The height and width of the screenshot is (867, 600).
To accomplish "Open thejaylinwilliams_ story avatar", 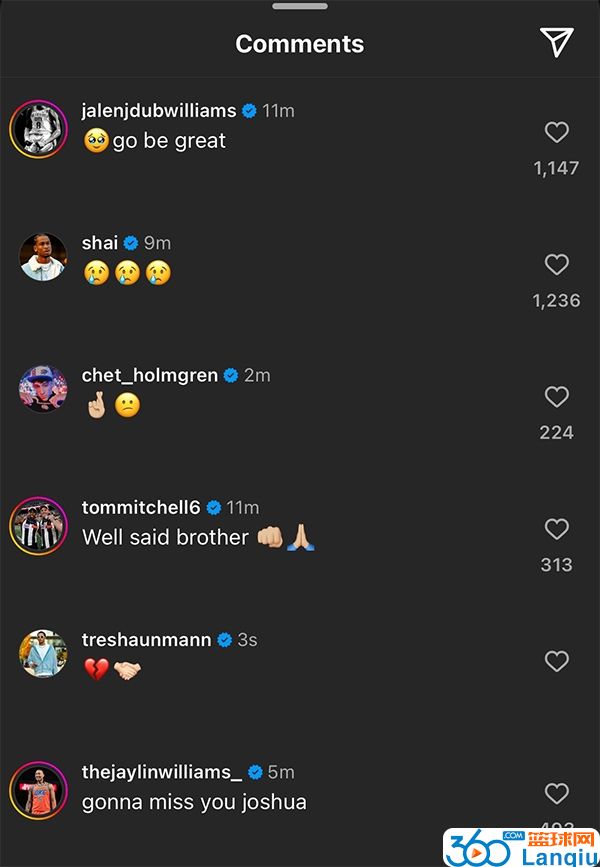I will click(x=38, y=790).
